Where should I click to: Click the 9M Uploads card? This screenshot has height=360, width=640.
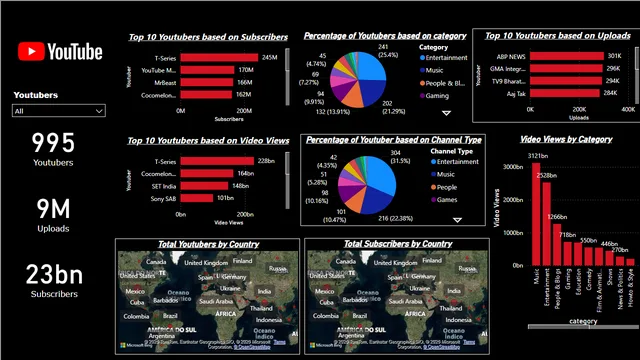pyautogui.click(x=53, y=215)
